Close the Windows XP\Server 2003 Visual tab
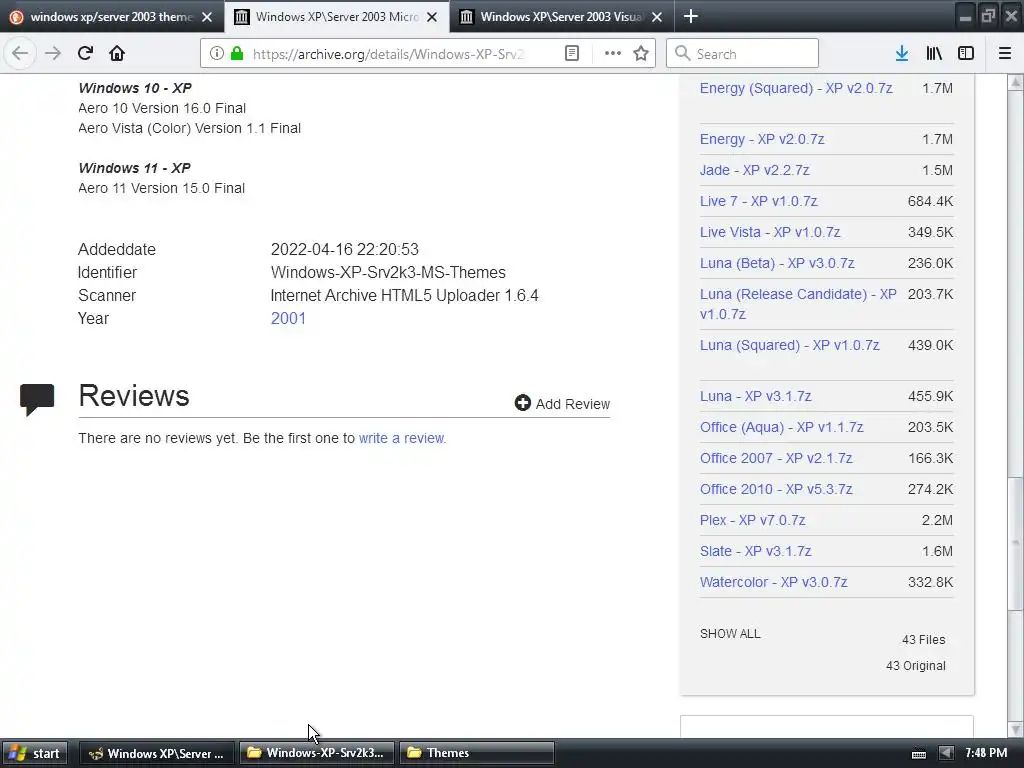Viewport: 1024px width, 768px height. (x=657, y=17)
